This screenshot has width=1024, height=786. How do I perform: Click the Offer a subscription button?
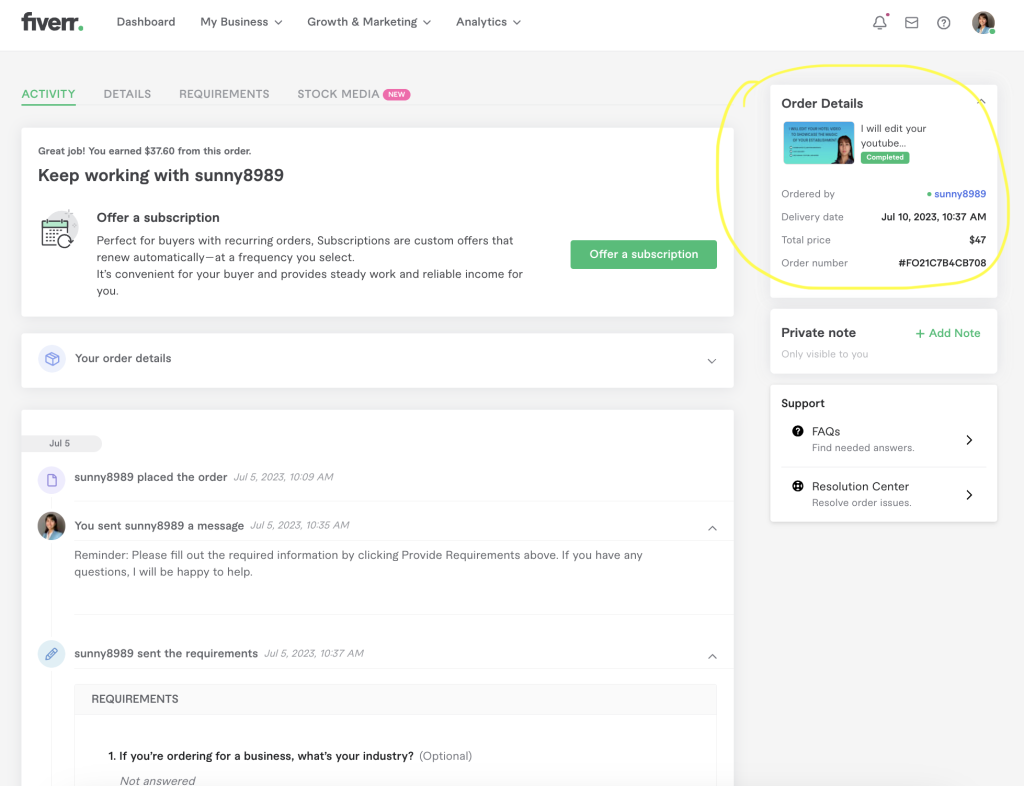(643, 254)
